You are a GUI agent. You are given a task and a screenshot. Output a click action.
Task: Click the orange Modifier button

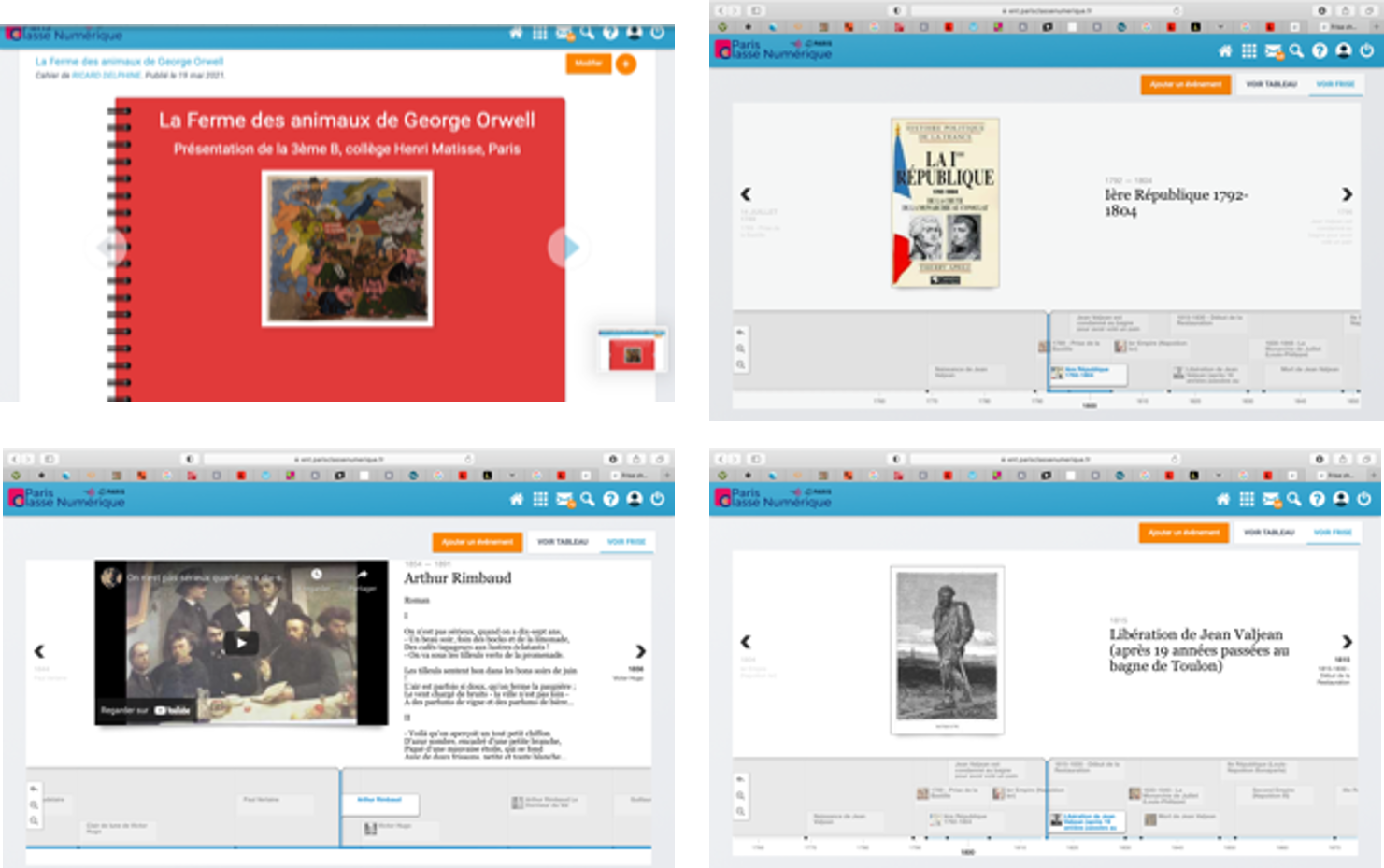(x=588, y=64)
